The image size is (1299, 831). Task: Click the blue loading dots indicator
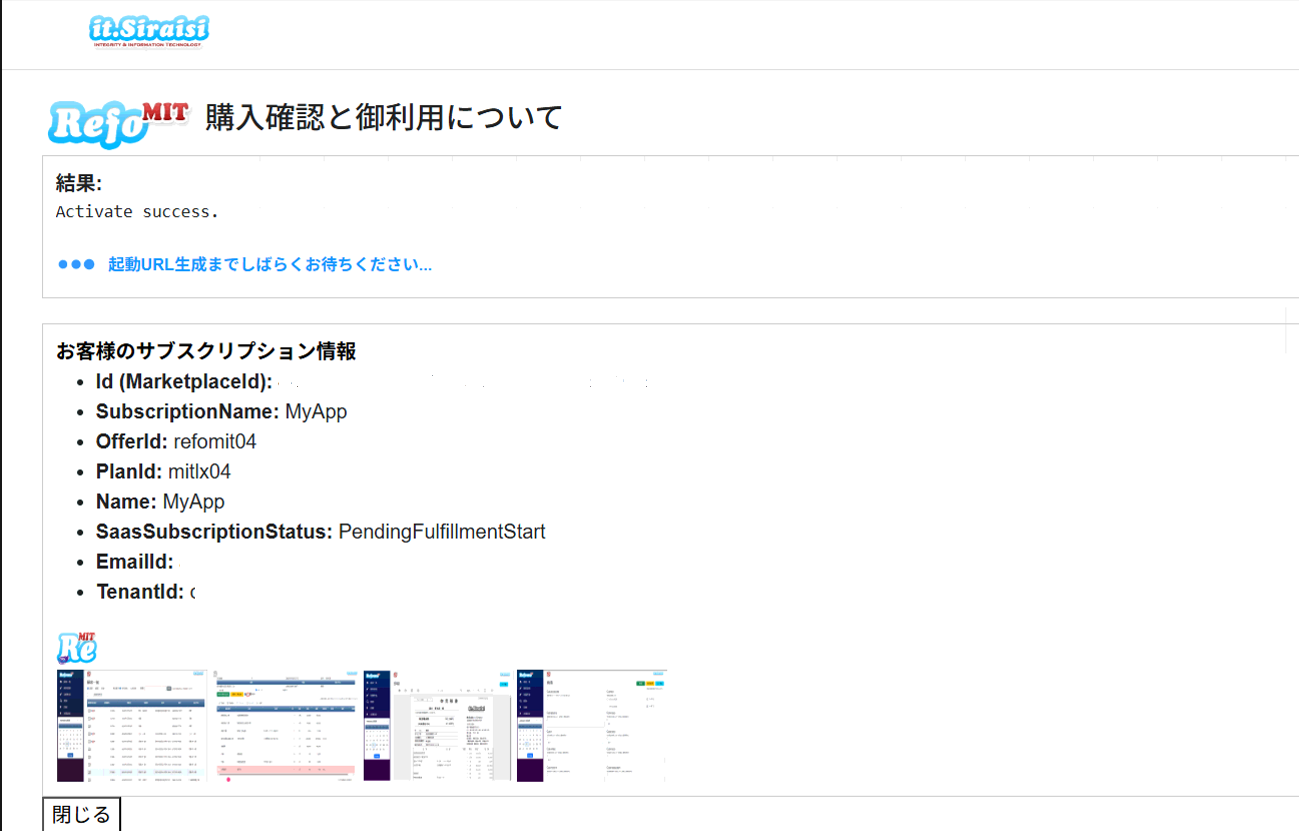coord(76,265)
